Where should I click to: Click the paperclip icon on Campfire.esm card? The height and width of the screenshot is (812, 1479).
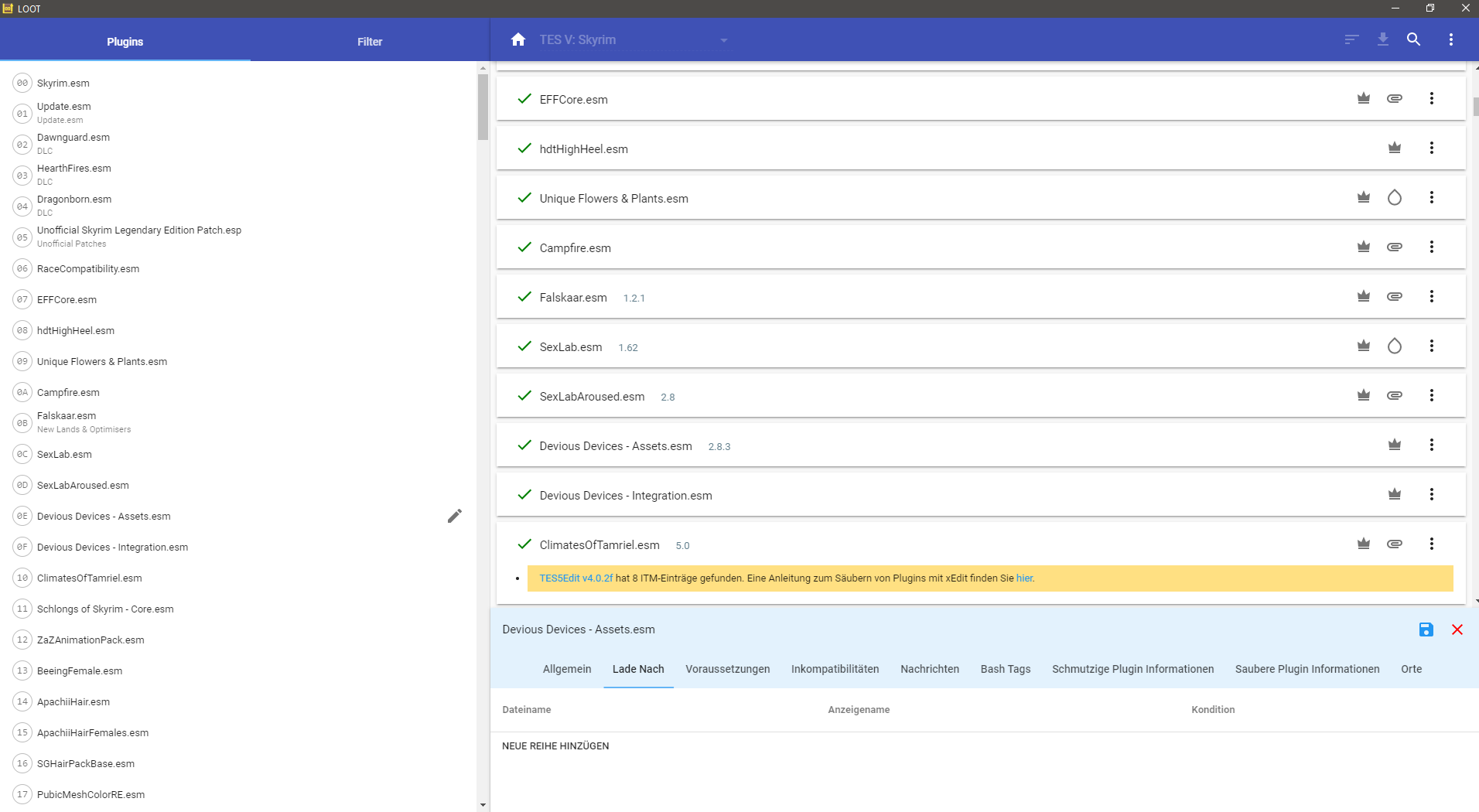click(x=1395, y=247)
